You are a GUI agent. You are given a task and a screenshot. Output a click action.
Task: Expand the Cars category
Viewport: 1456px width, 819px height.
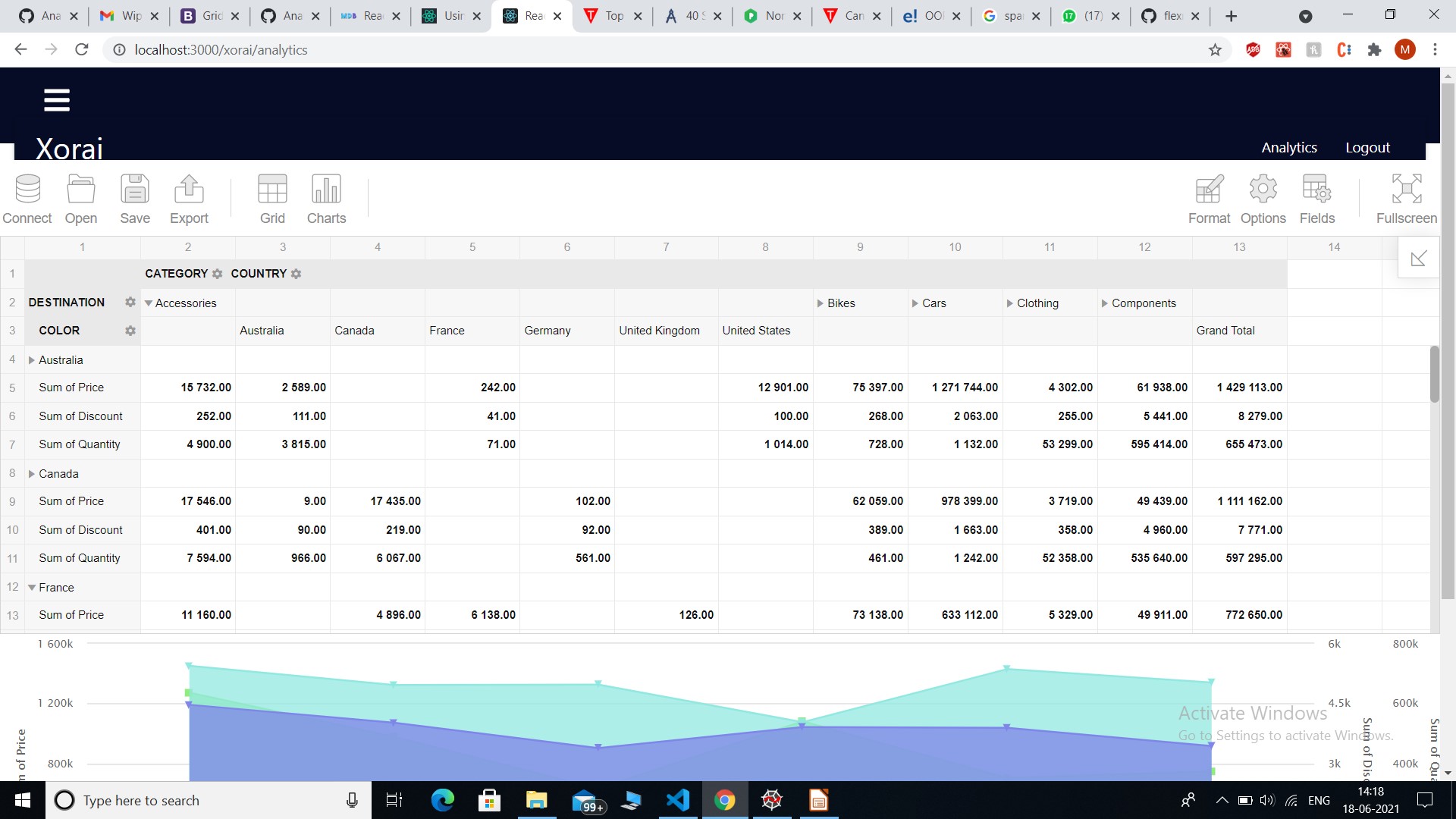click(x=915, y=303)
